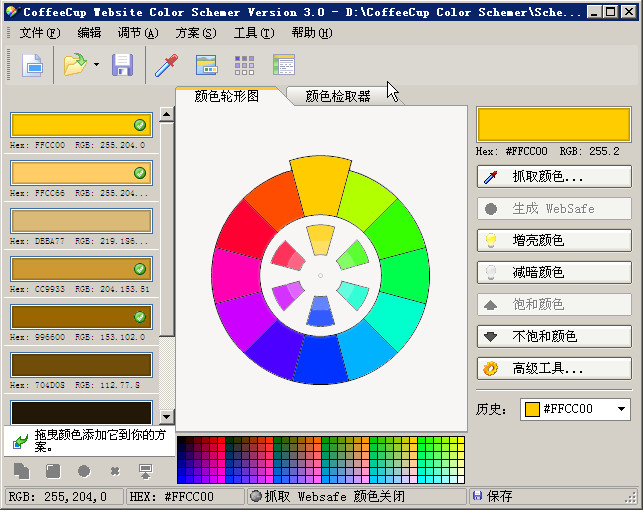Select the CC9933 swatch in scheme list
The image size is (643, 511).
pyautogui.click(x=80, y=269)
